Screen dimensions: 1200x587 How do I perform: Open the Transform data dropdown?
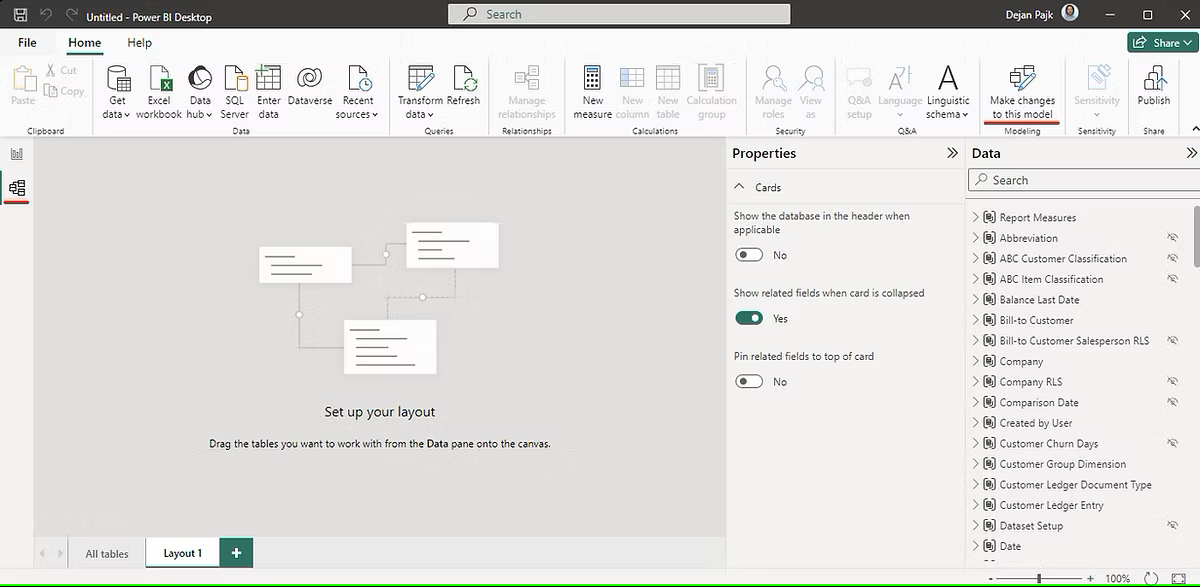pyautogui.click(x=421, y=114)
